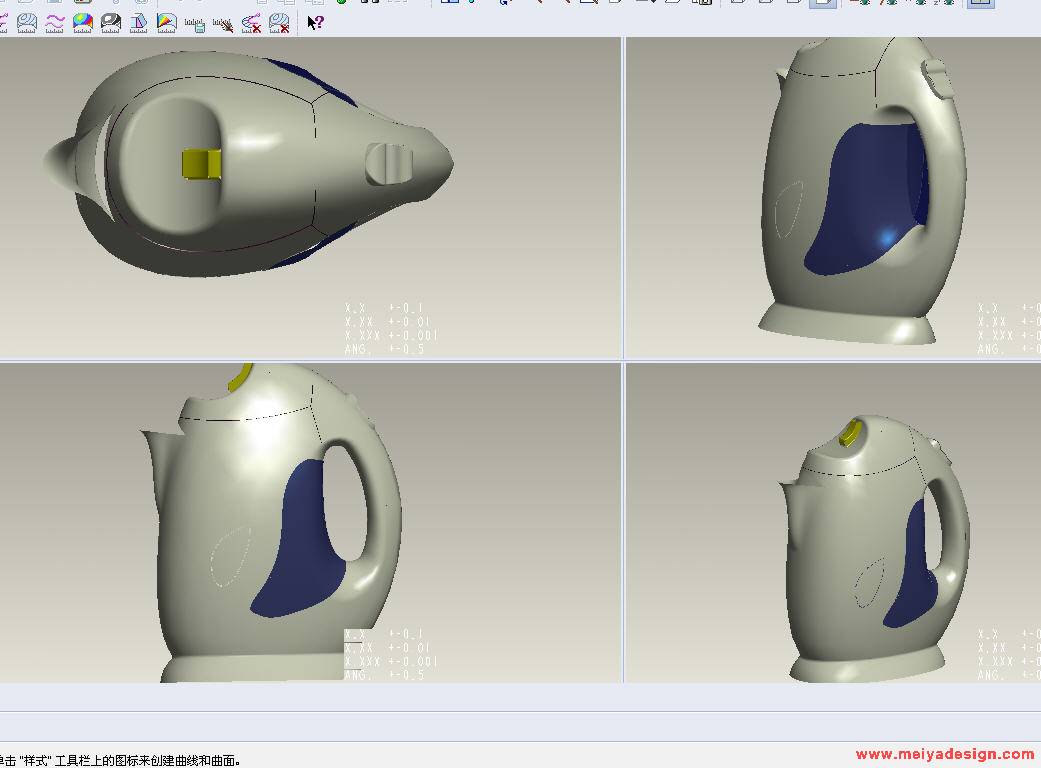Click the 'ANG. +-0.5' tolerance text in top view
Viewport: 1041px width, 768px height.
click(384, 348)
